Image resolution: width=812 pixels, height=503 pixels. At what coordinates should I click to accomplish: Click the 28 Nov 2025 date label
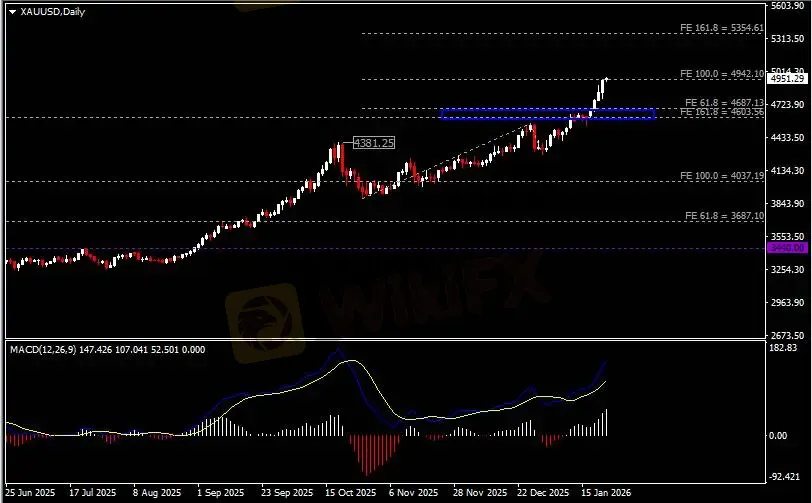(x=480, y=493)
